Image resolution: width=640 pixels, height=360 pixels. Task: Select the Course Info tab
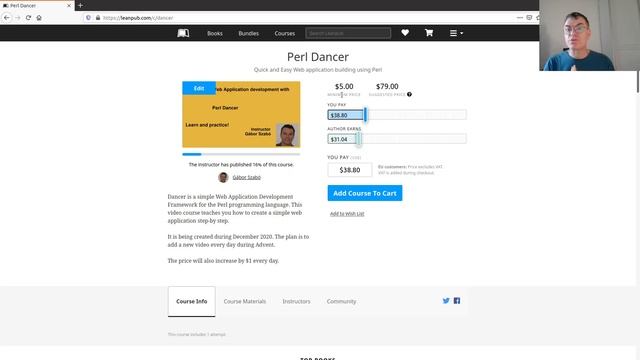pos(191,301)
